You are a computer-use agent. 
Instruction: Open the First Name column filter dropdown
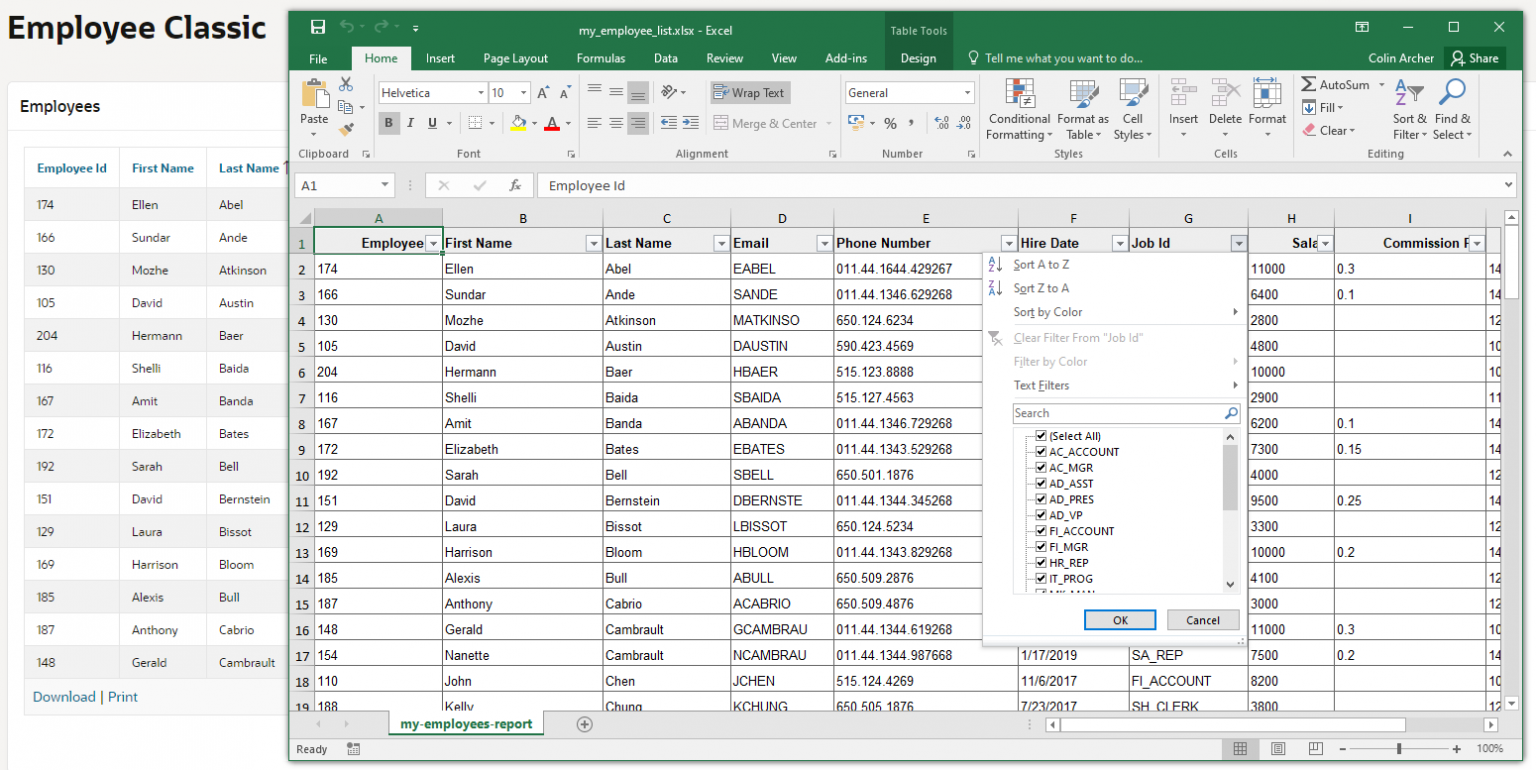click(x=593, y=243)
